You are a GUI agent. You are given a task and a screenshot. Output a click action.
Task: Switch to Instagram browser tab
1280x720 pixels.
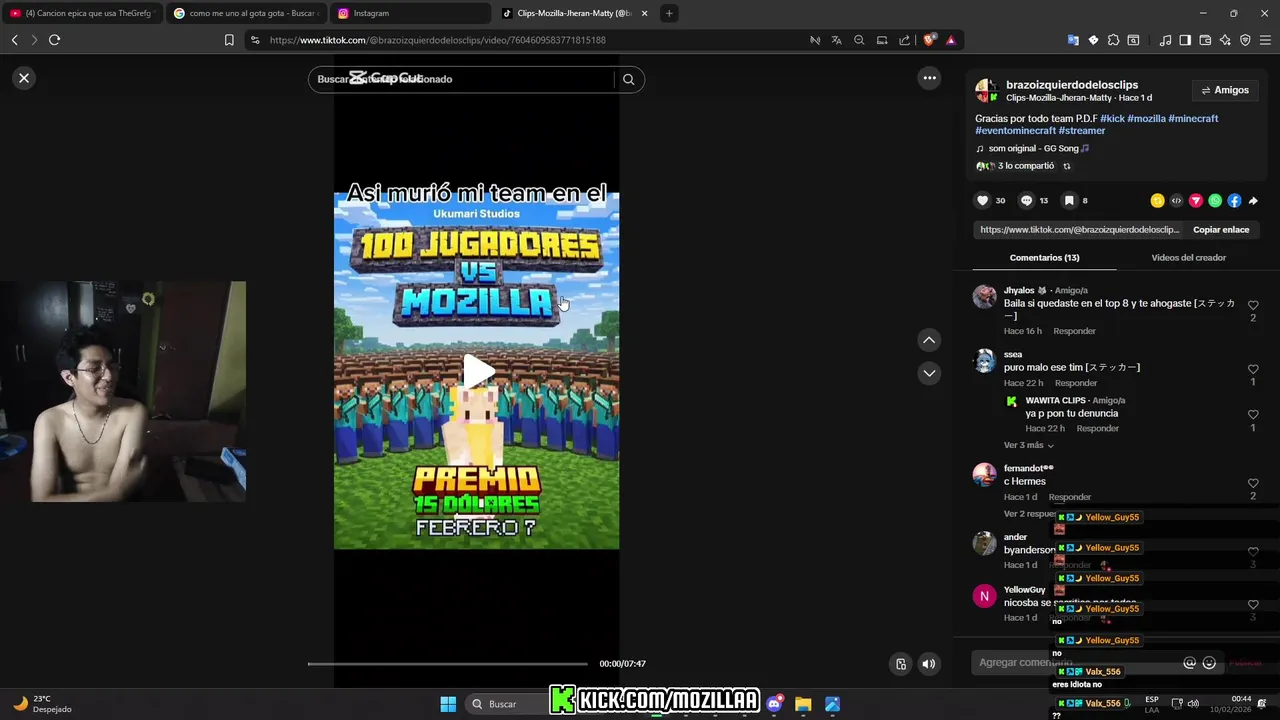(410, 13)
